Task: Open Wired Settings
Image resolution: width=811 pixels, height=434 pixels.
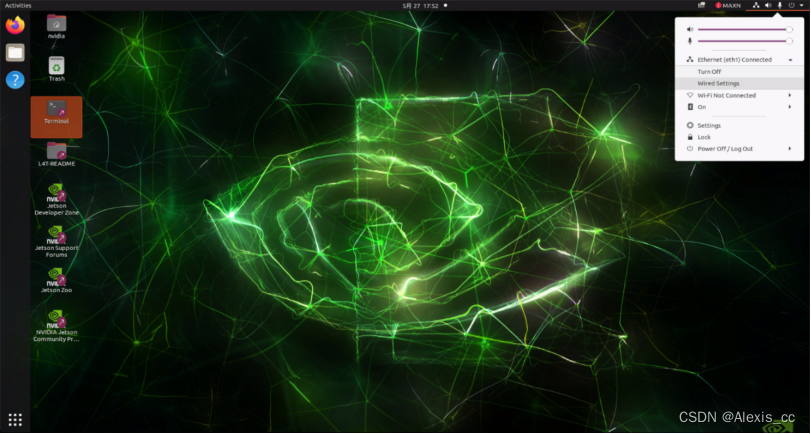Action: point(739,83)
